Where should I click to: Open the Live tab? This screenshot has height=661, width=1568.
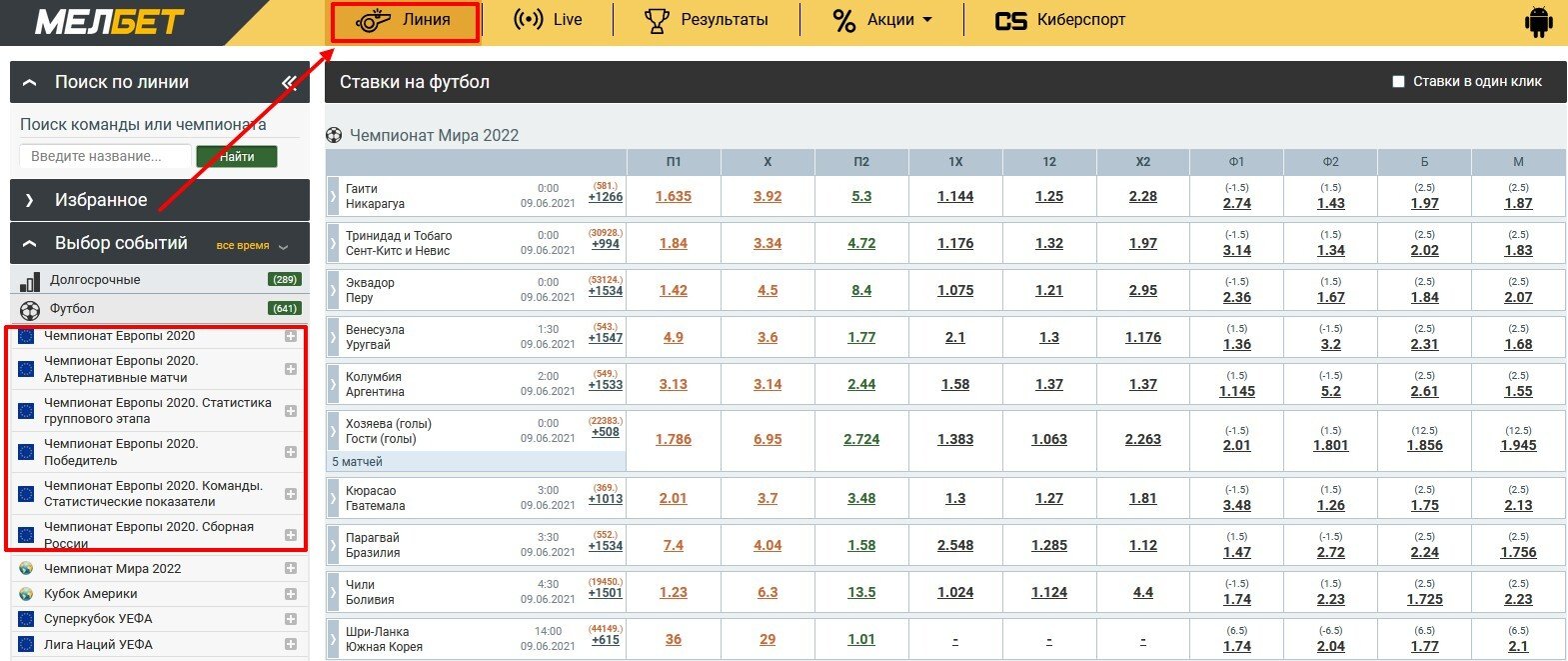pyautogui.click(x=548, y=20)
